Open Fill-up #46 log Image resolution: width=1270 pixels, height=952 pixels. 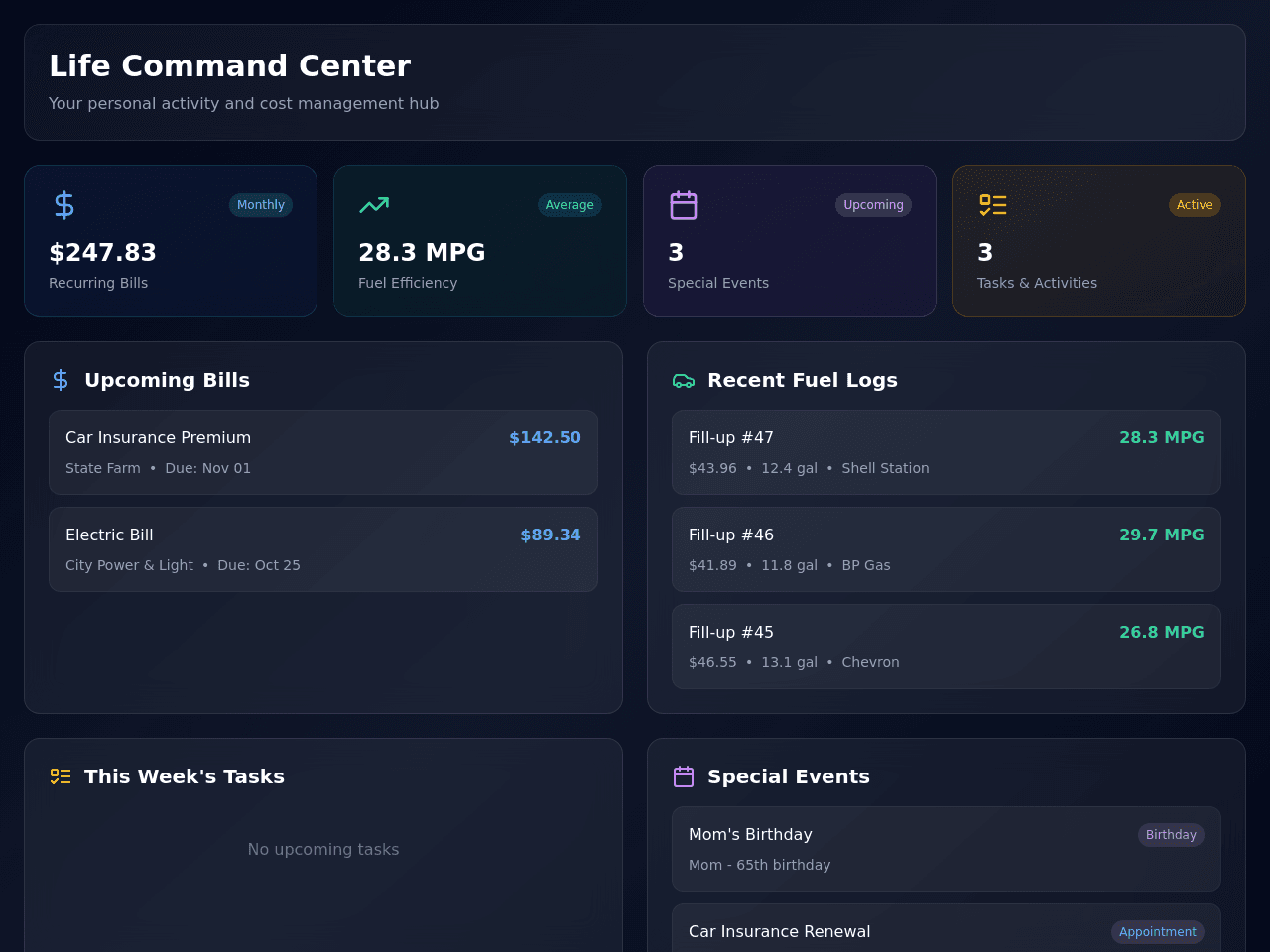947,549
